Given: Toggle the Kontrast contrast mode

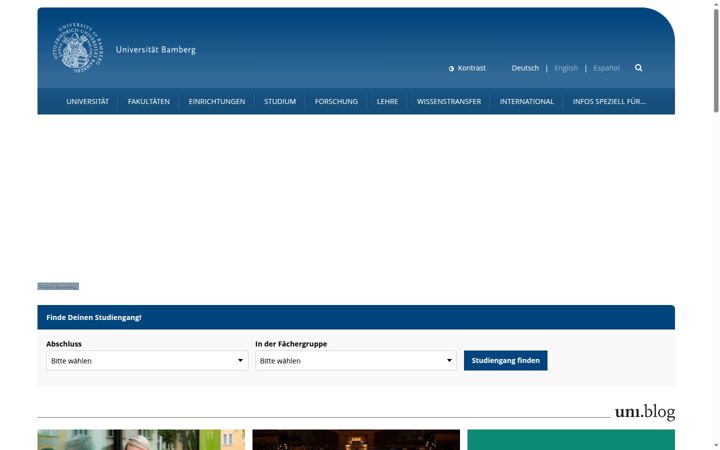Looking at the screenshot, I should click(467, 68).
